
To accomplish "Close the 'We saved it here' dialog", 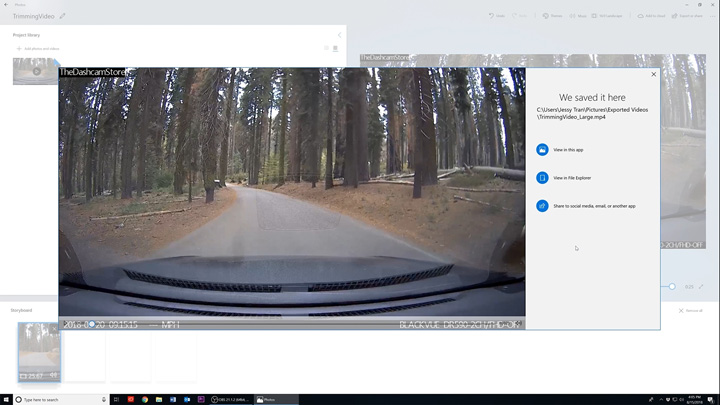I will [x=654, y=74].
